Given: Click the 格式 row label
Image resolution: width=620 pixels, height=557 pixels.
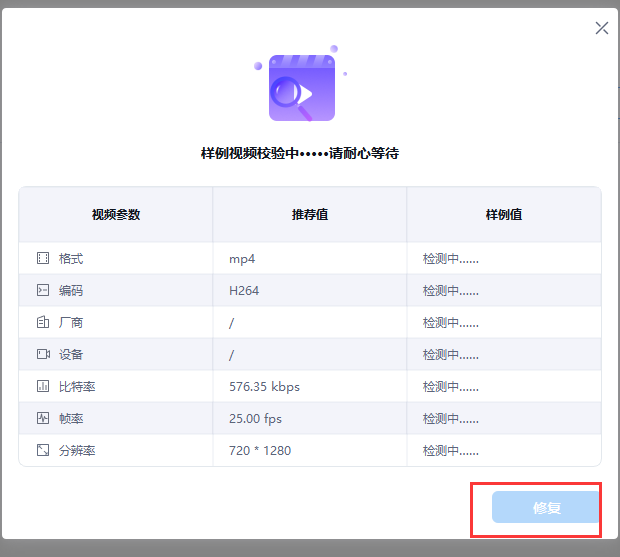Looking at the screenshot, I should click(71, 259).
